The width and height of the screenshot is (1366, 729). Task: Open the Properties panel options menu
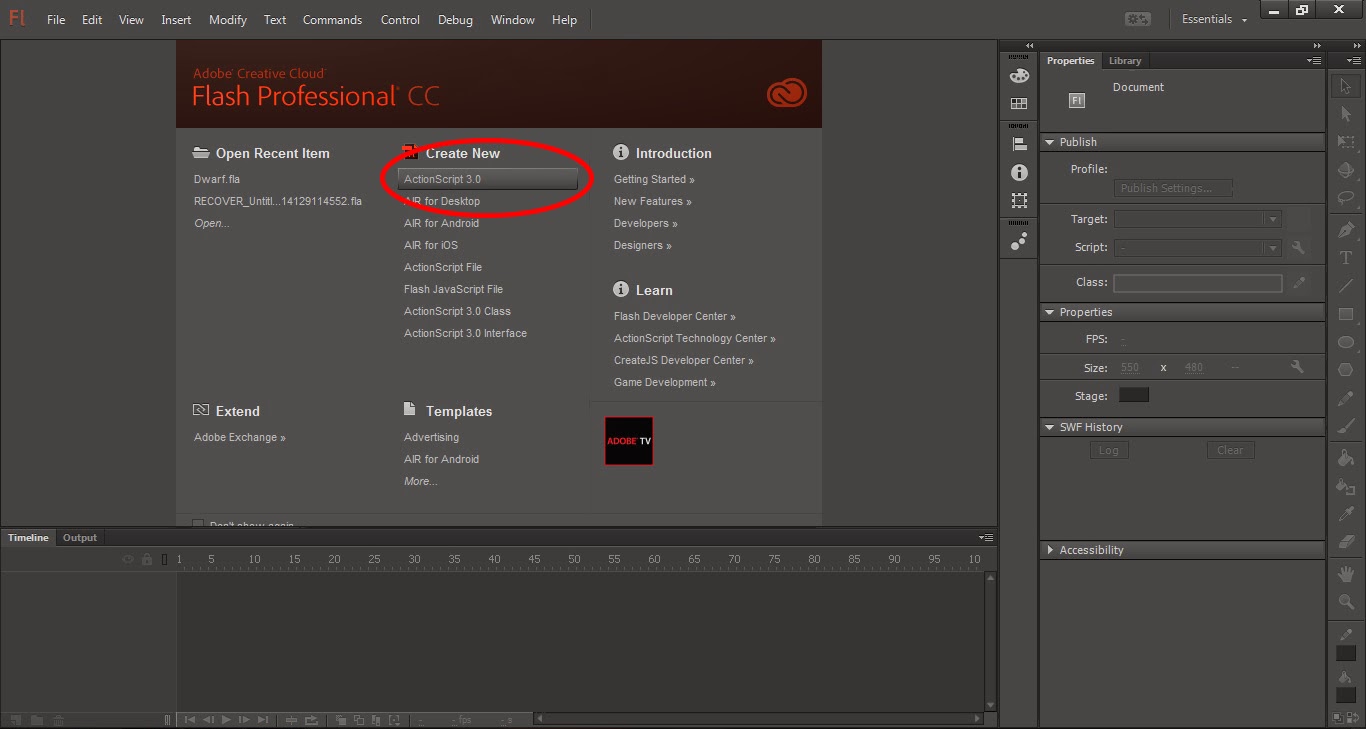pos(1315,61)
